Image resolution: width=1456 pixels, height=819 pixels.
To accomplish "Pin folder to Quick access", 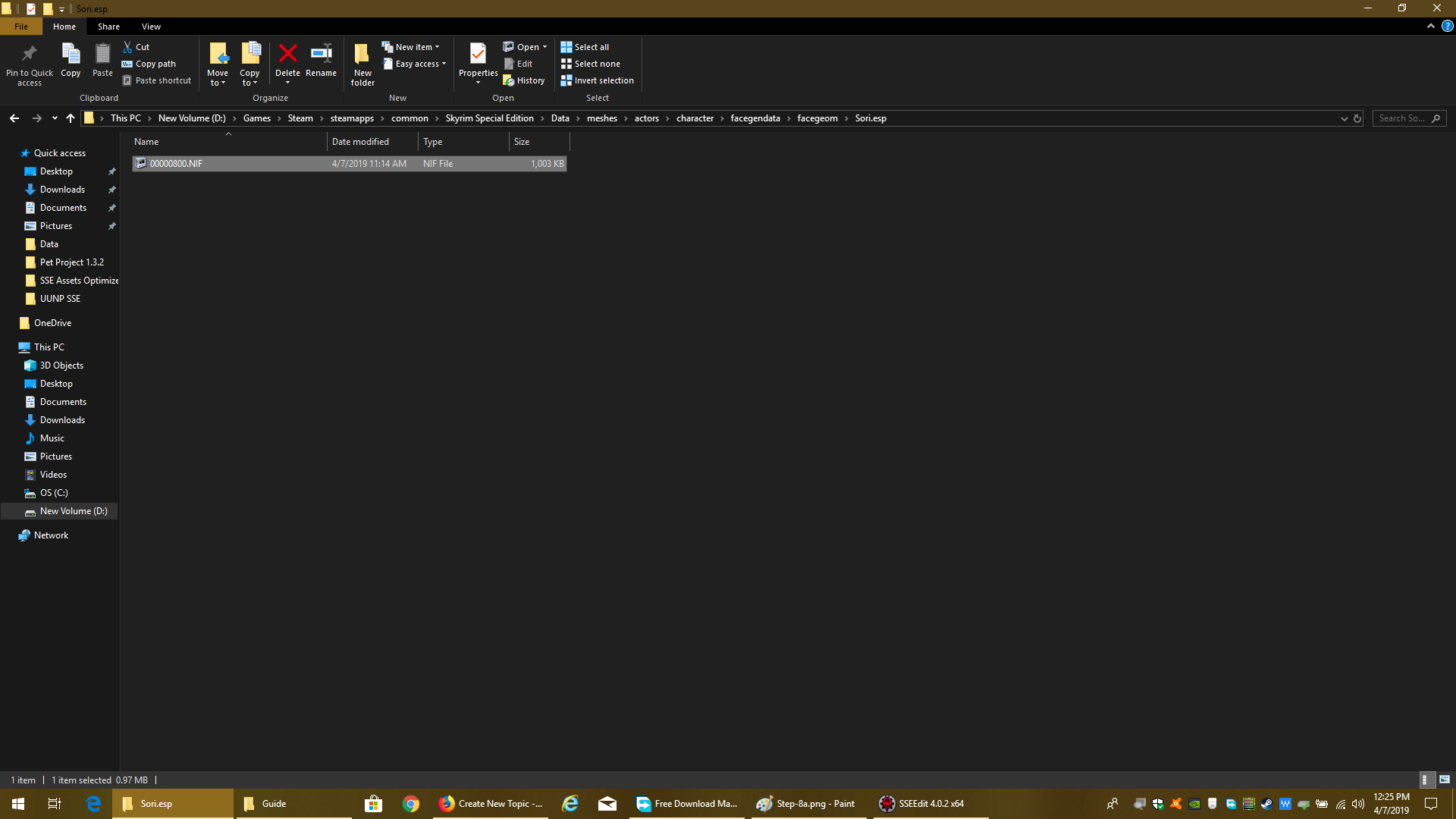I will coord(30,64).
